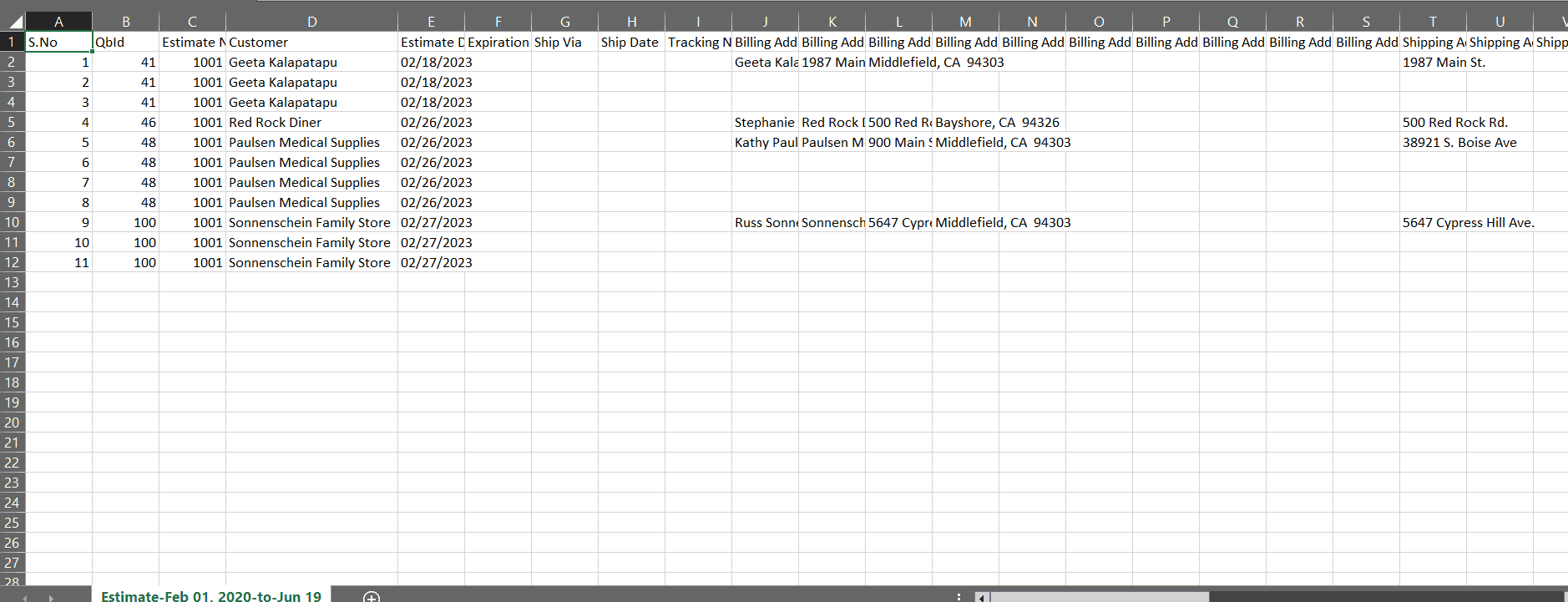Click the Russ Sonn billing cell
1568x602 pixels.
tap(766, 222)
